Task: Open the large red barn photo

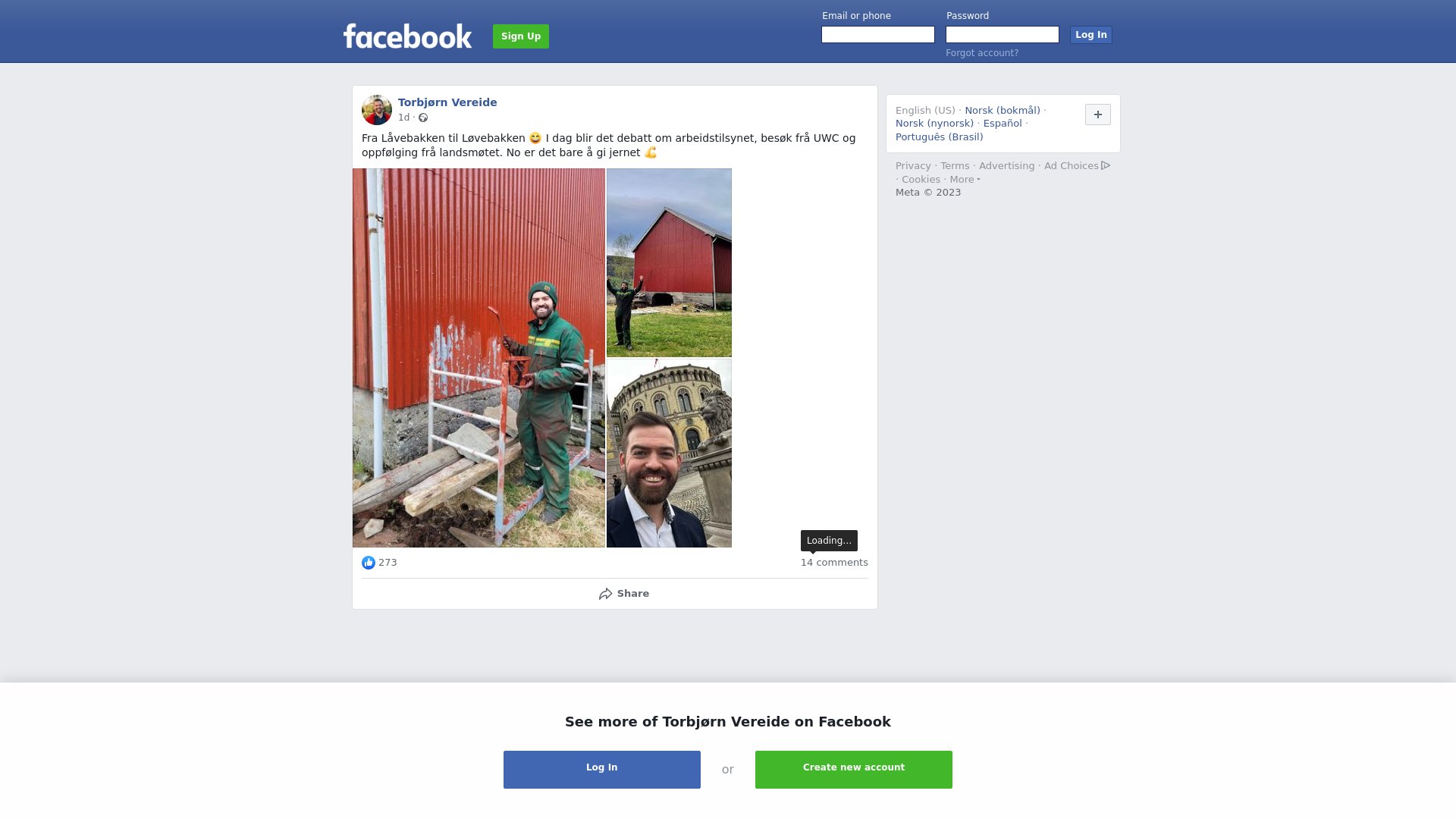Action: coord(479,358)
